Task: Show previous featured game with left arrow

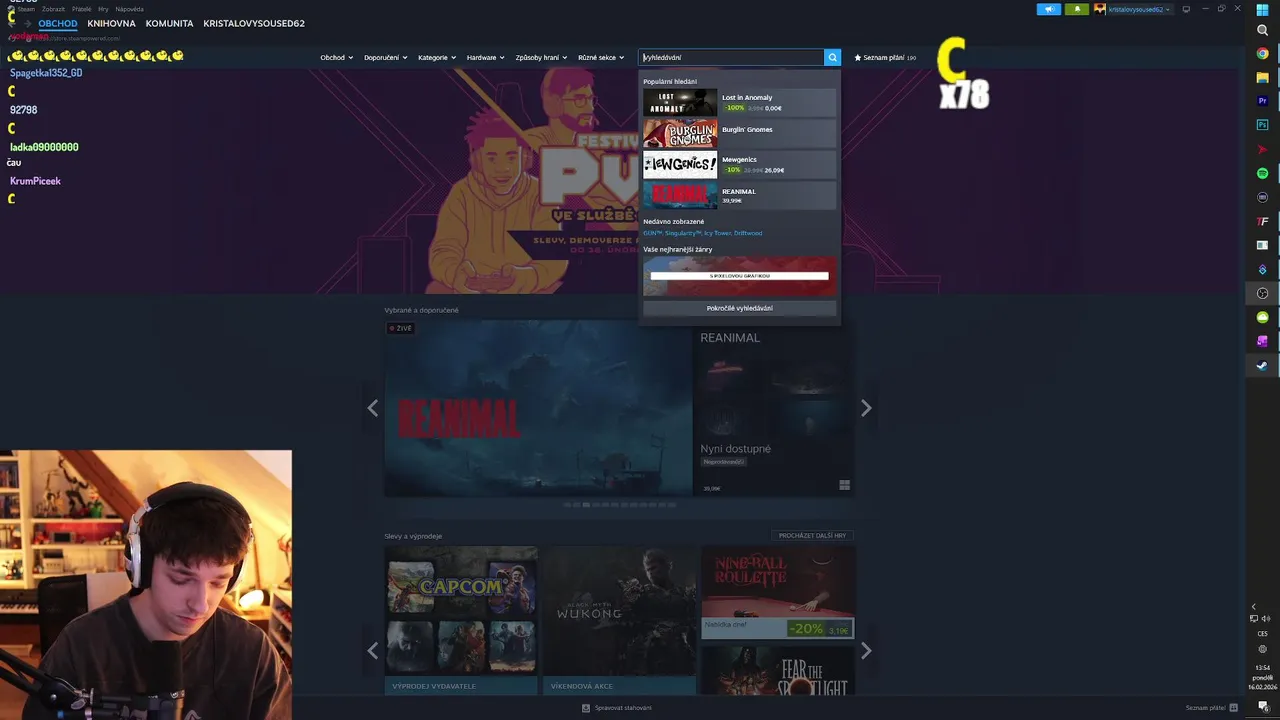Action: tap(373, 408)
